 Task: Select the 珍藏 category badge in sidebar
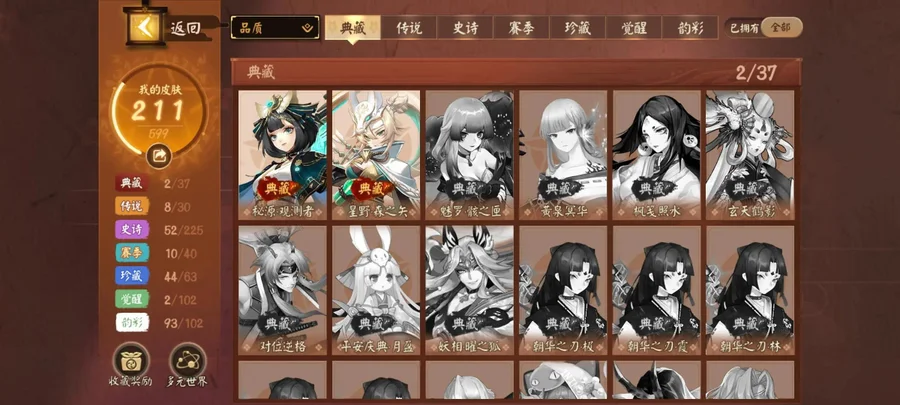click(x=132, y=277)
